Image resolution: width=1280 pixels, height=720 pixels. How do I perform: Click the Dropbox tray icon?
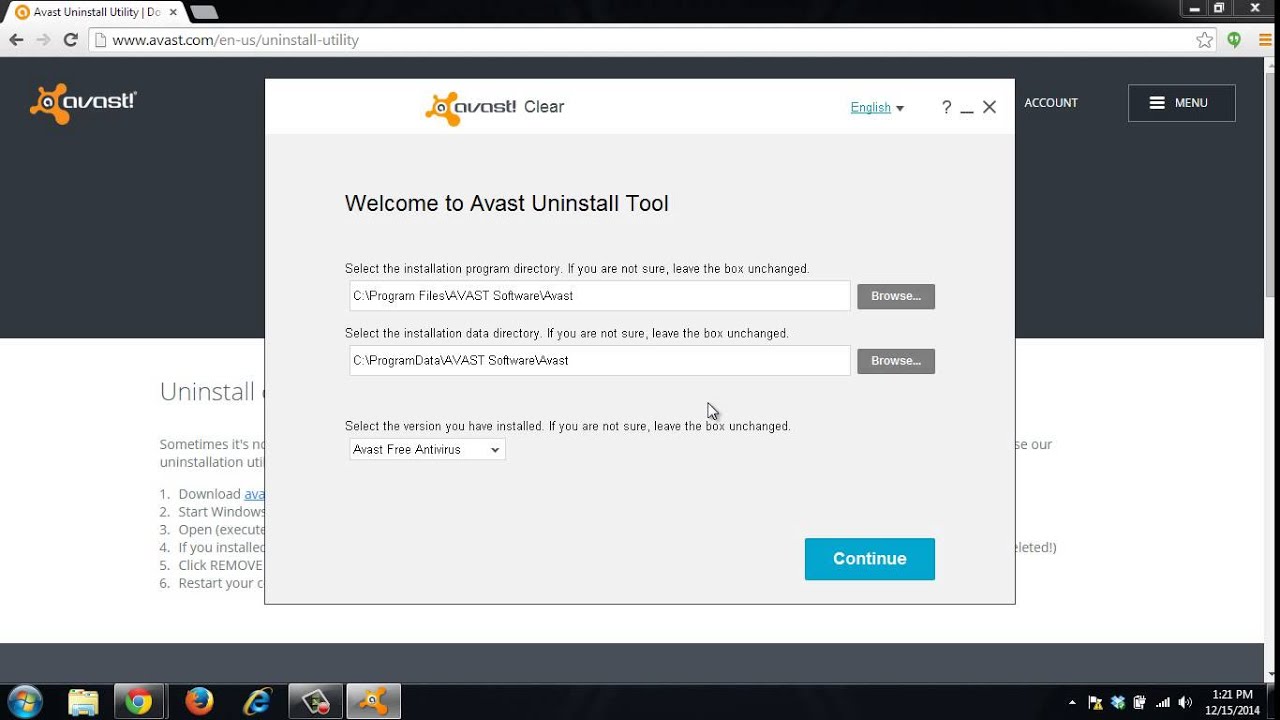tap(1118, 702)
